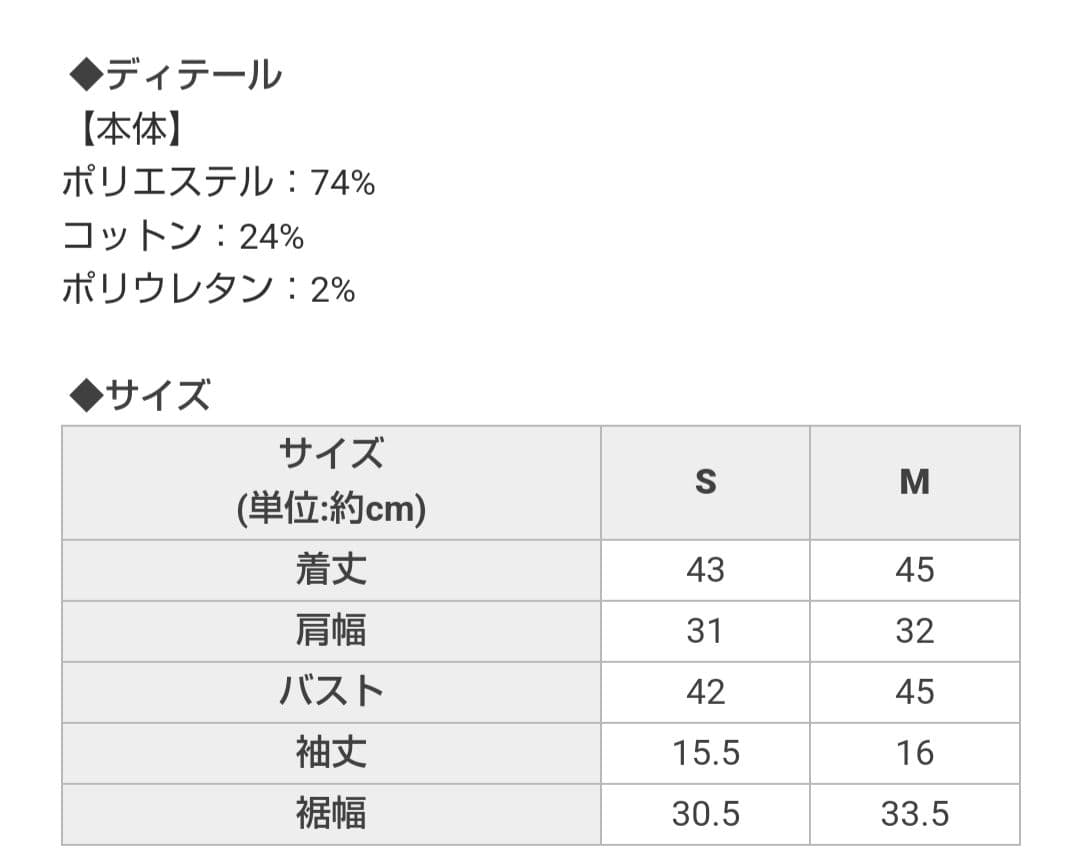Click the サイズ section heading
Screen dimensions: 1080x852
(x=141, y=396)
